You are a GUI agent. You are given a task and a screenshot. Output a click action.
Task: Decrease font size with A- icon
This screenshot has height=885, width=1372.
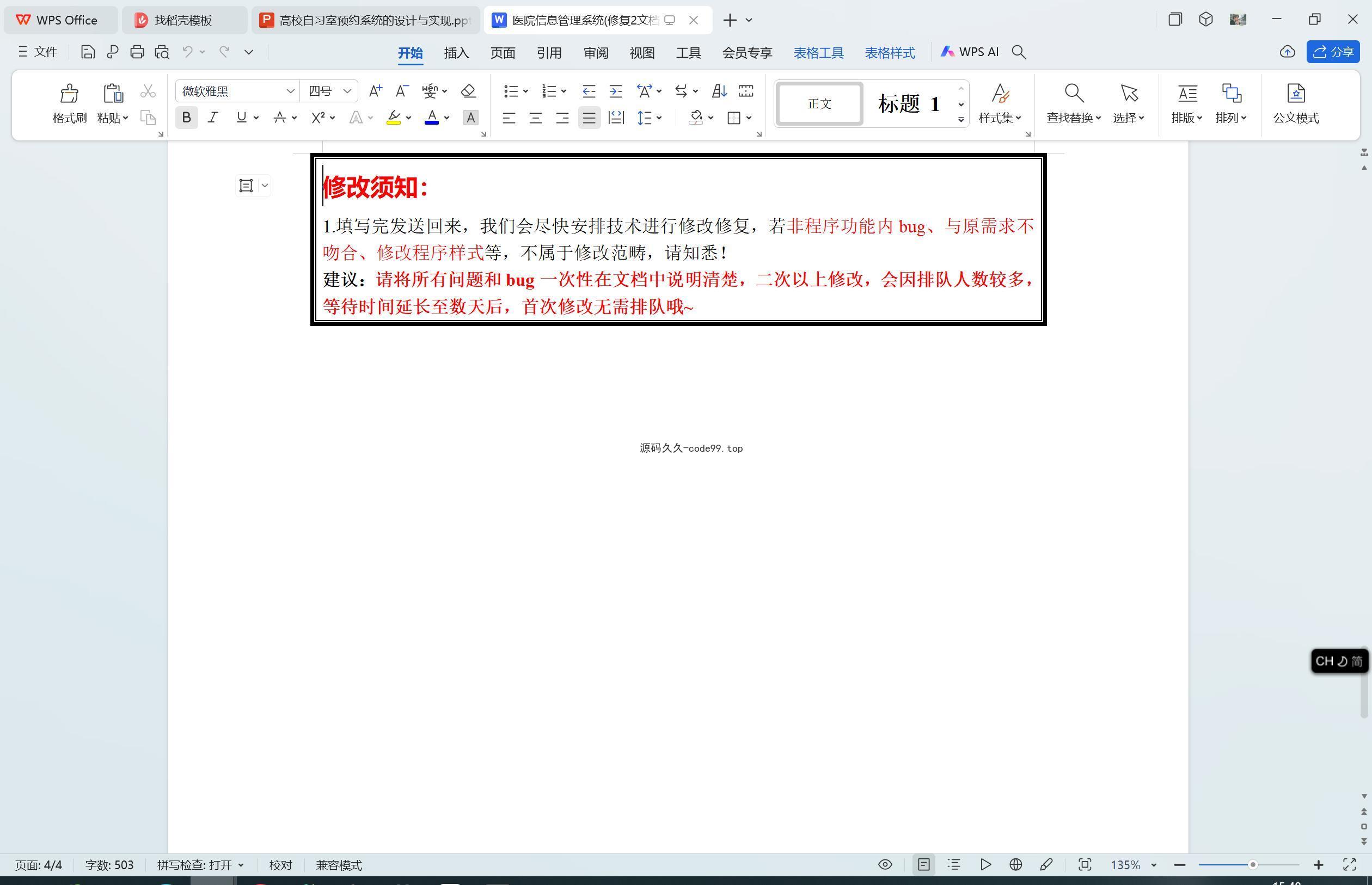(x=402, y=91)
